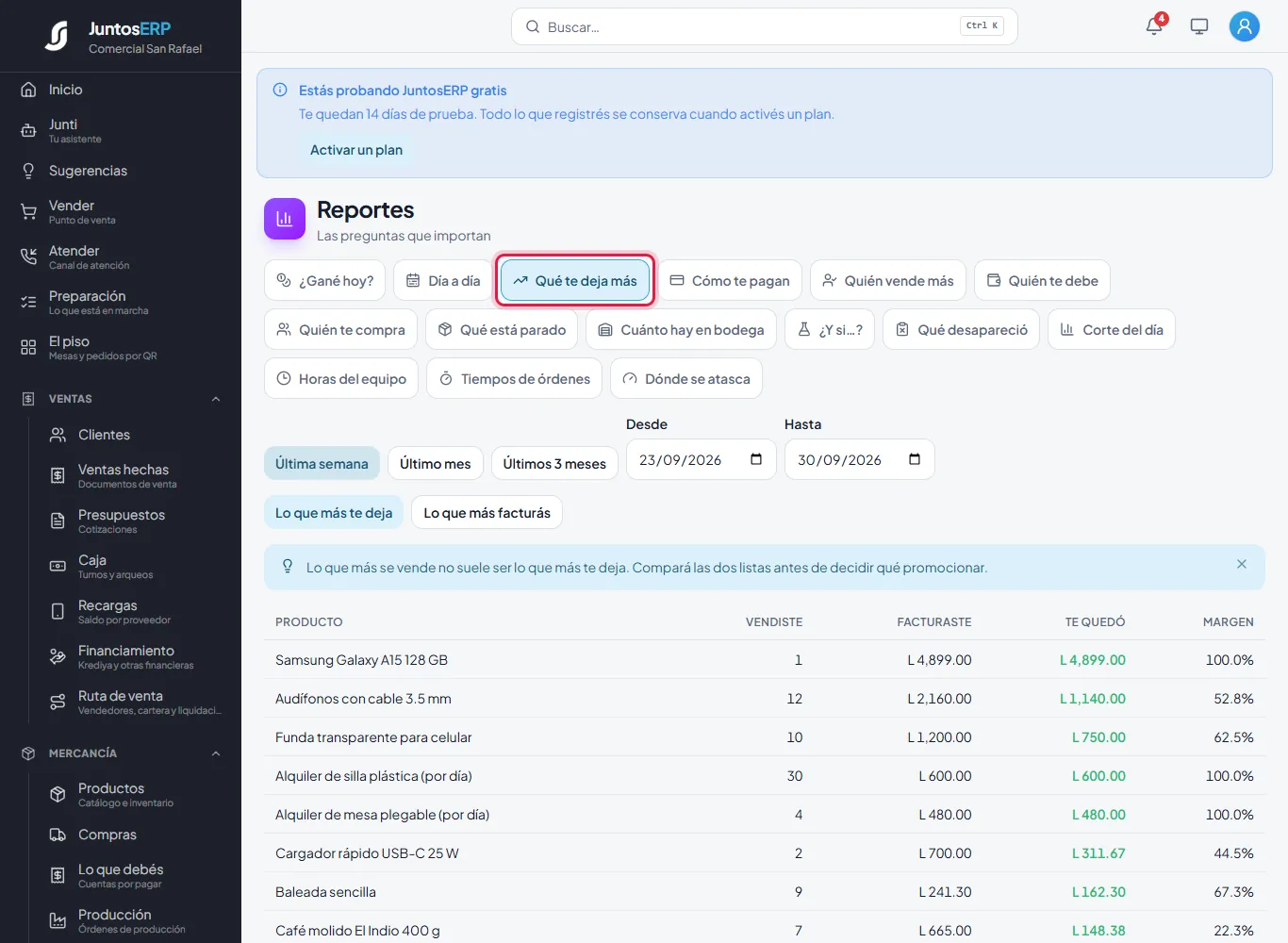
Task: Switch to Lo que más facturás
Action: (487, 512)
